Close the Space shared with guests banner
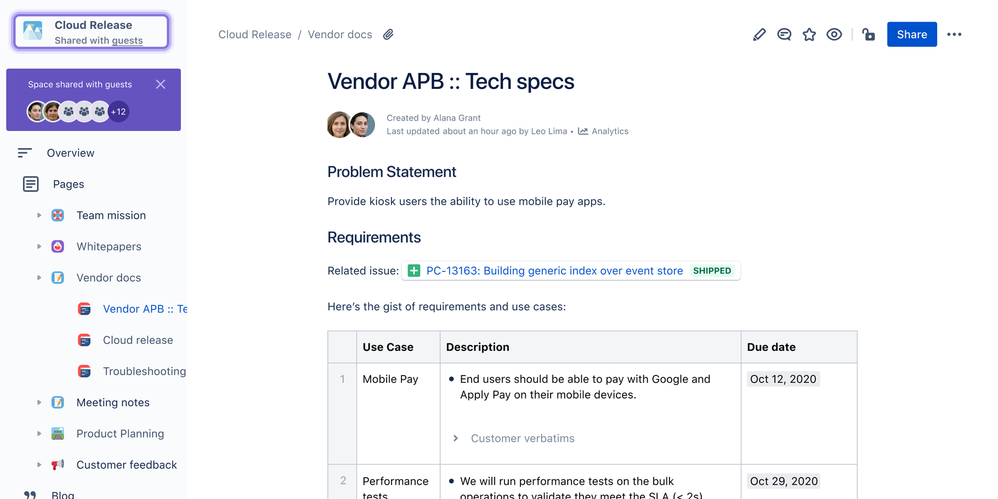Viewport: 998px width, 499px height. (x=161, y=85)
